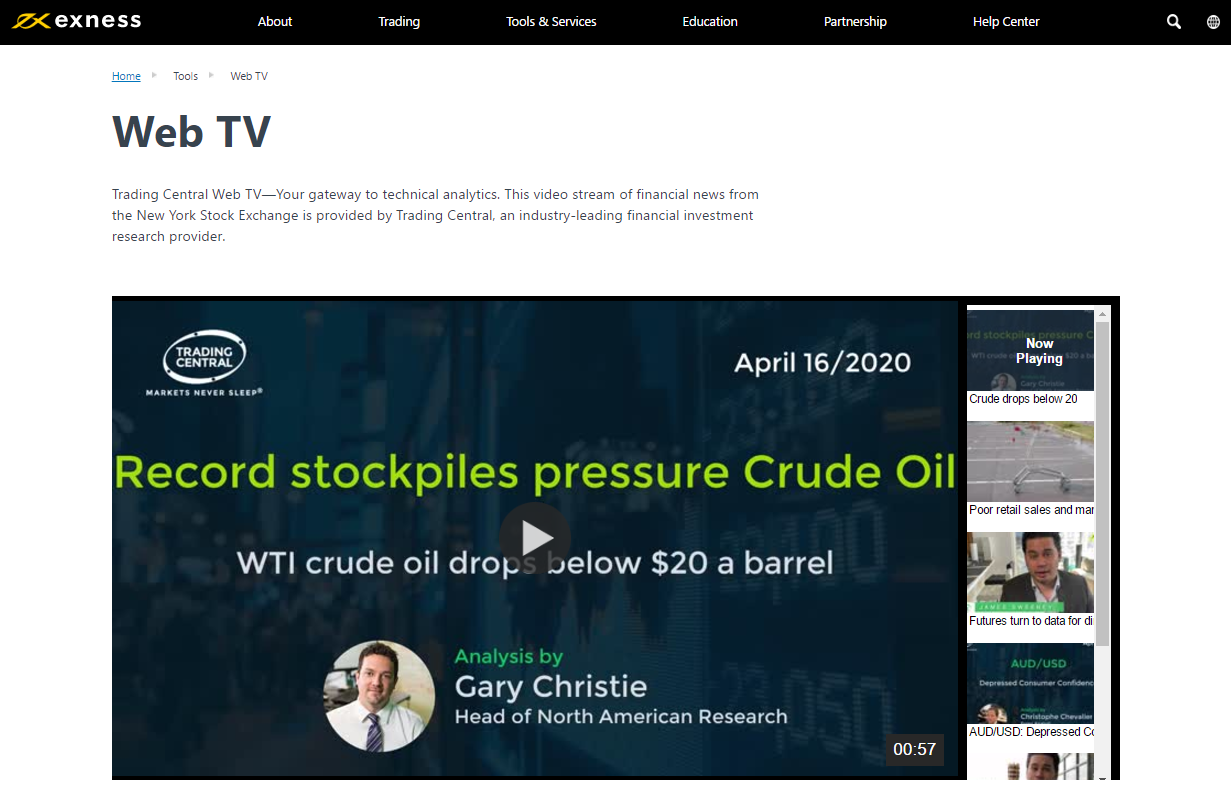Click the 'AUD/USD: Depressed' title
Viewport: 1231px width, 795px height.
pos(1031,732)
